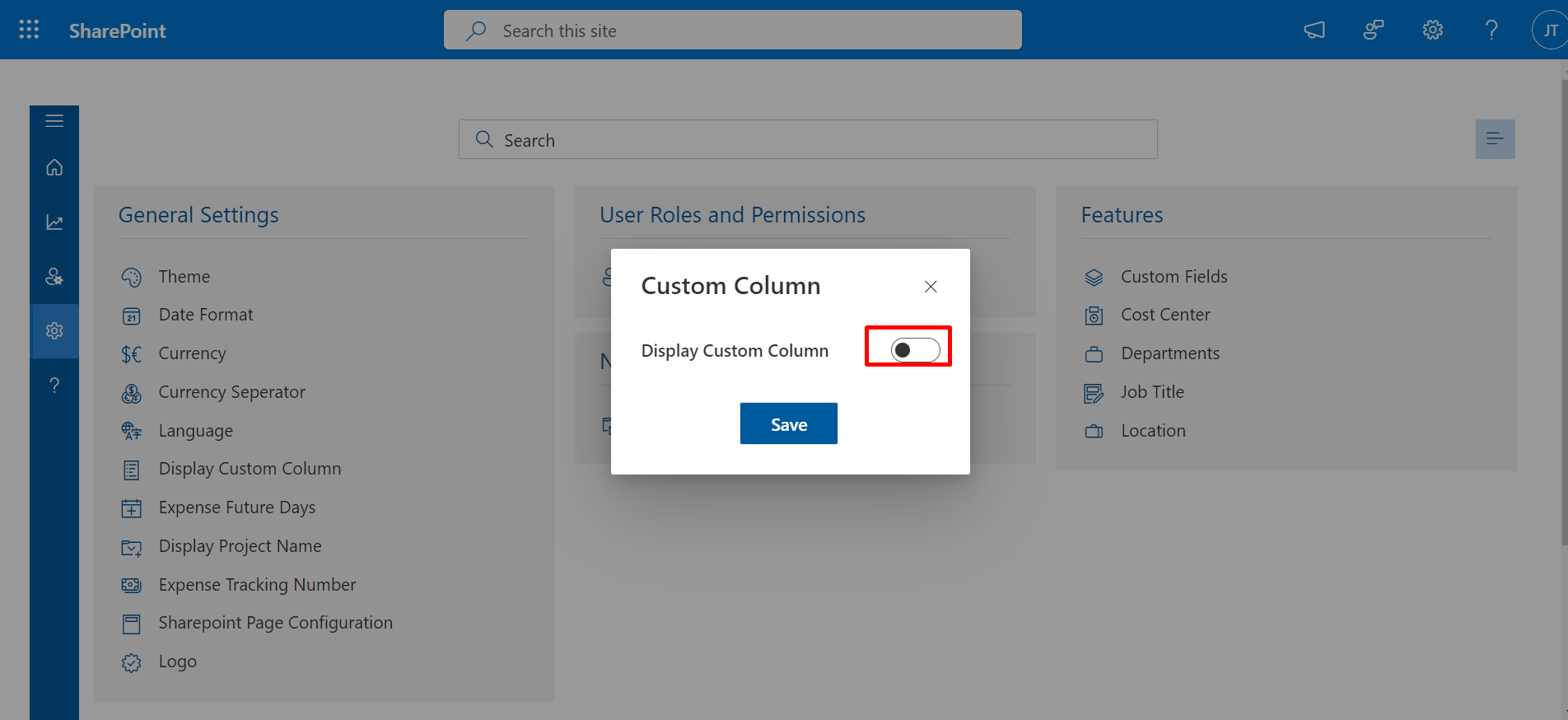The height and width of the screenshot is (720, 1568).
Task: Click the Departments briefcase icon
Action: [1094, 355]
